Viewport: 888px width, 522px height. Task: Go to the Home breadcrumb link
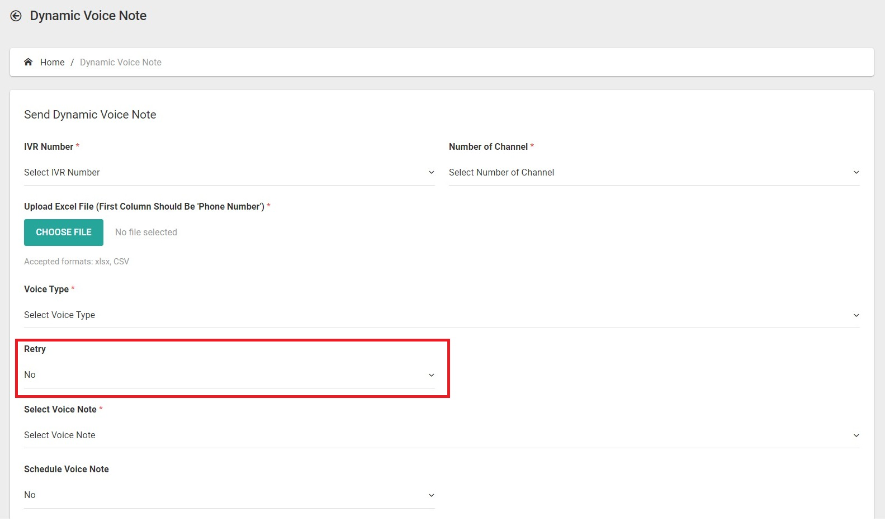(52, 62)
